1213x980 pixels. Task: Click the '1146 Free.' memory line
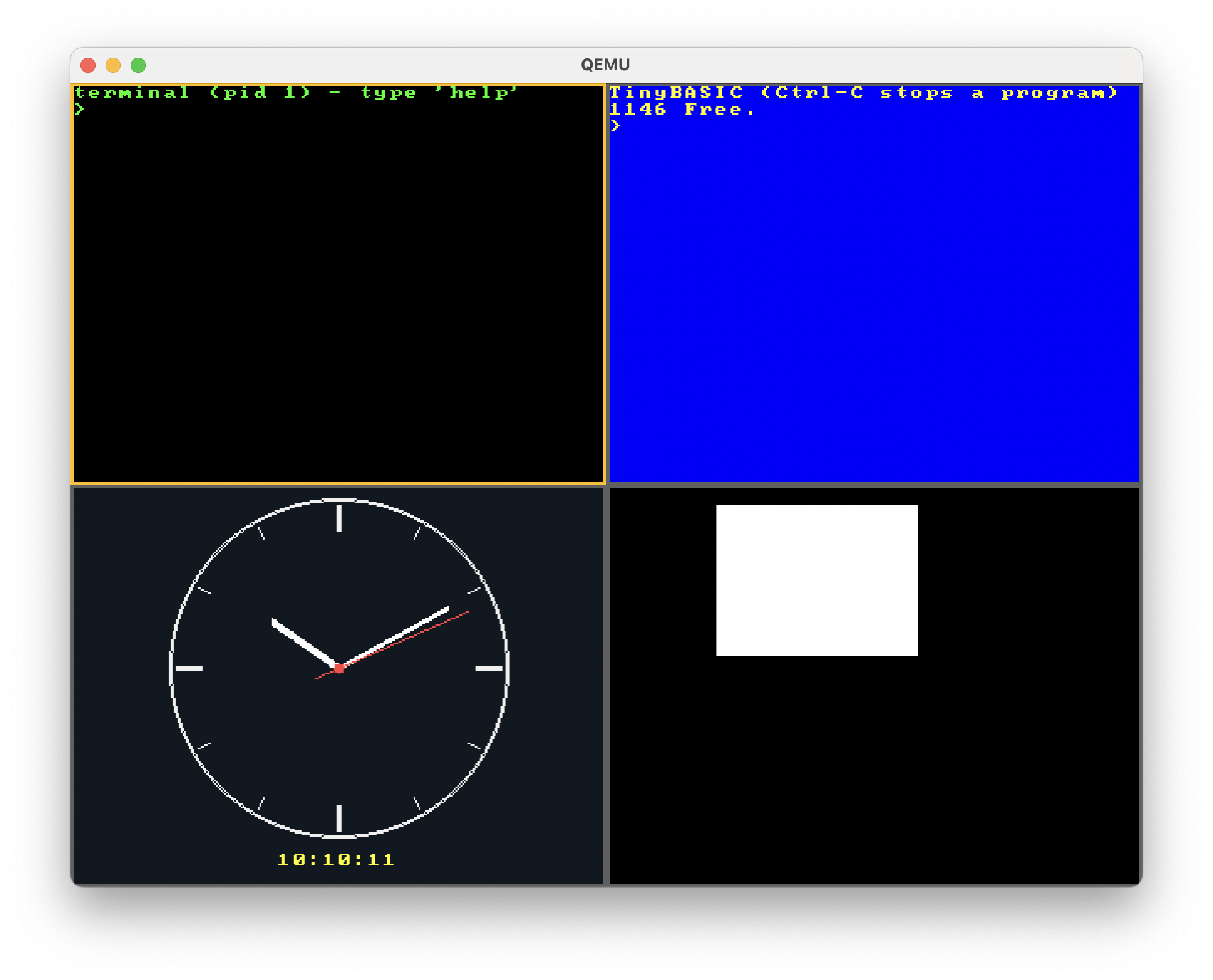(682, 109)
